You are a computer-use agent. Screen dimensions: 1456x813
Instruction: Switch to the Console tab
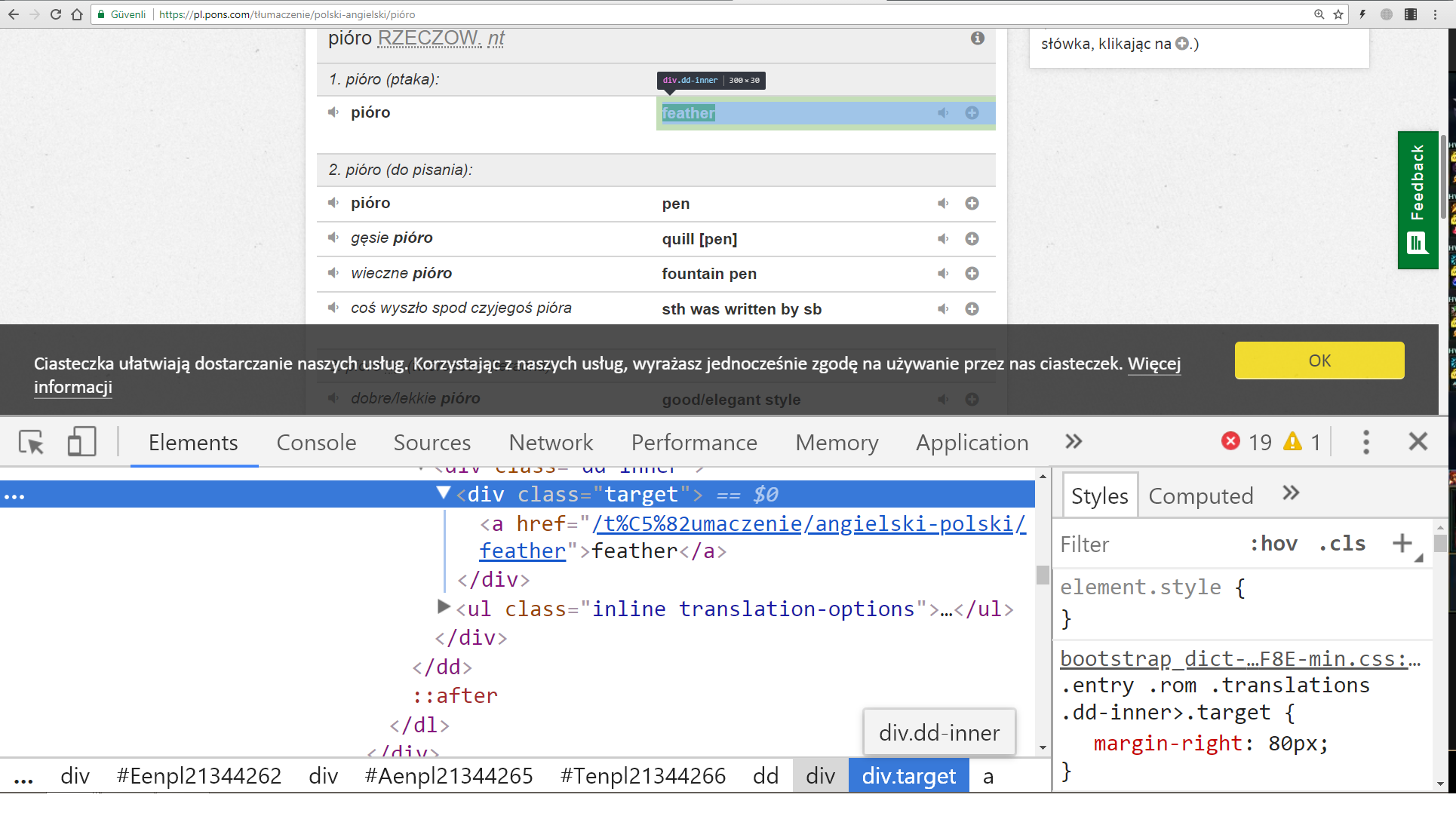pos(316,443)
